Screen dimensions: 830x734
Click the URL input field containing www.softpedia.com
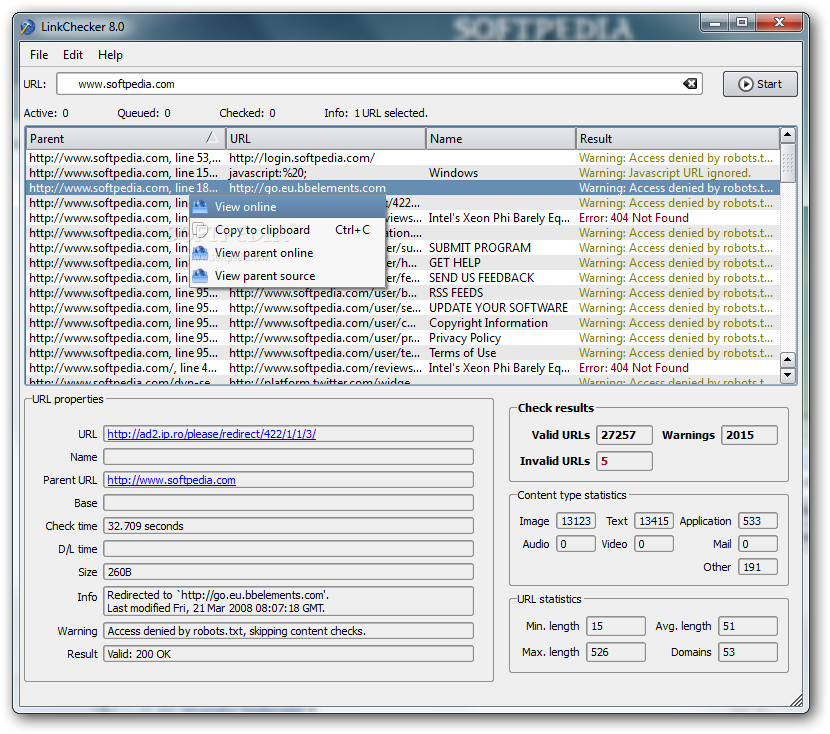(x=379, y=84)
